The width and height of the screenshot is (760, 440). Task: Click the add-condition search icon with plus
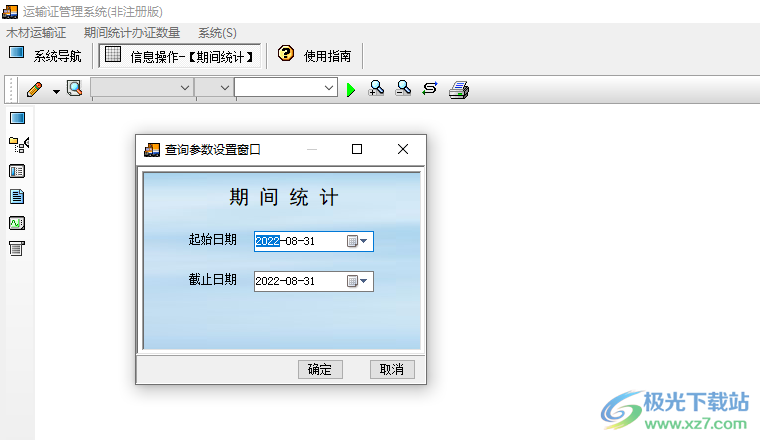[x=376, y=89]
